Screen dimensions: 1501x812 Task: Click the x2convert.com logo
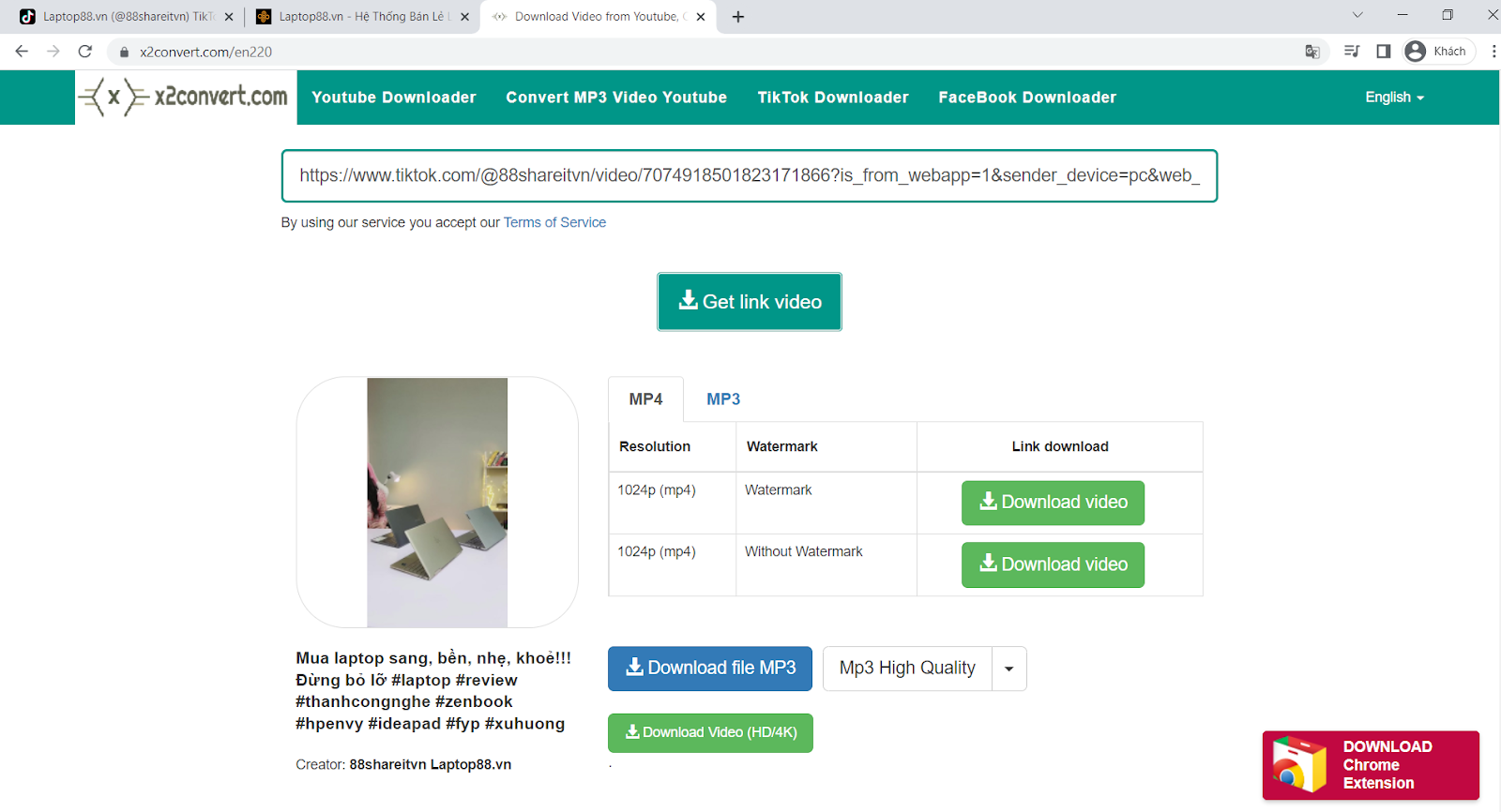point(186,97)
